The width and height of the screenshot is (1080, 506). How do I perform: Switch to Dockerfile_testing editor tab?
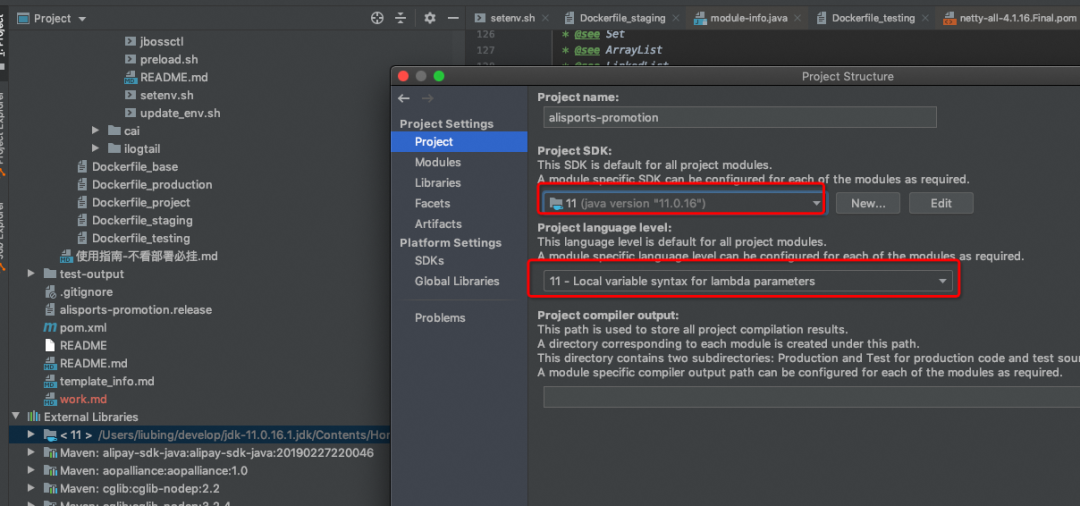point(865,19)
